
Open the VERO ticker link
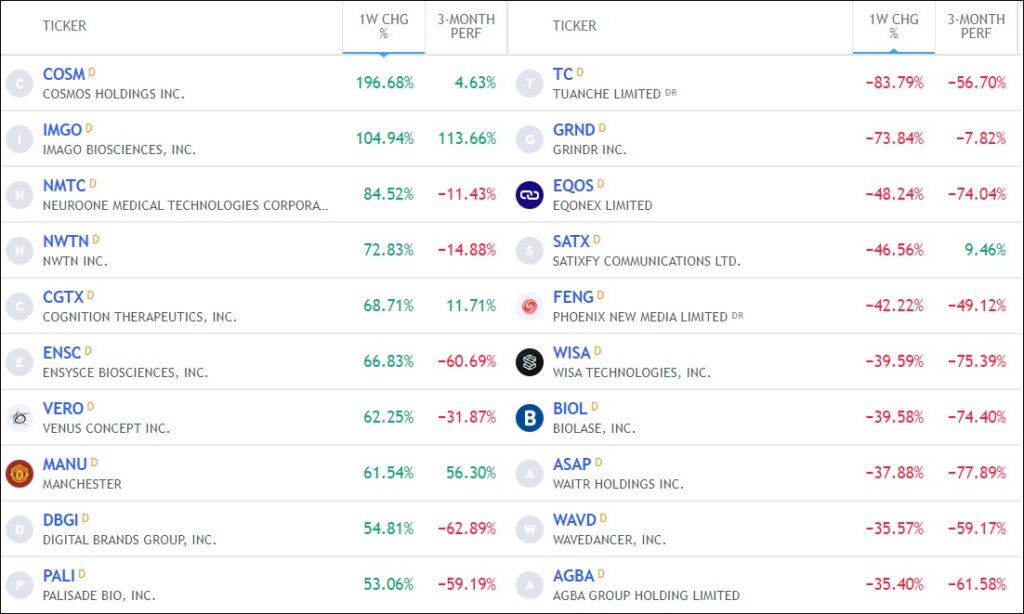tap(63, 409)
